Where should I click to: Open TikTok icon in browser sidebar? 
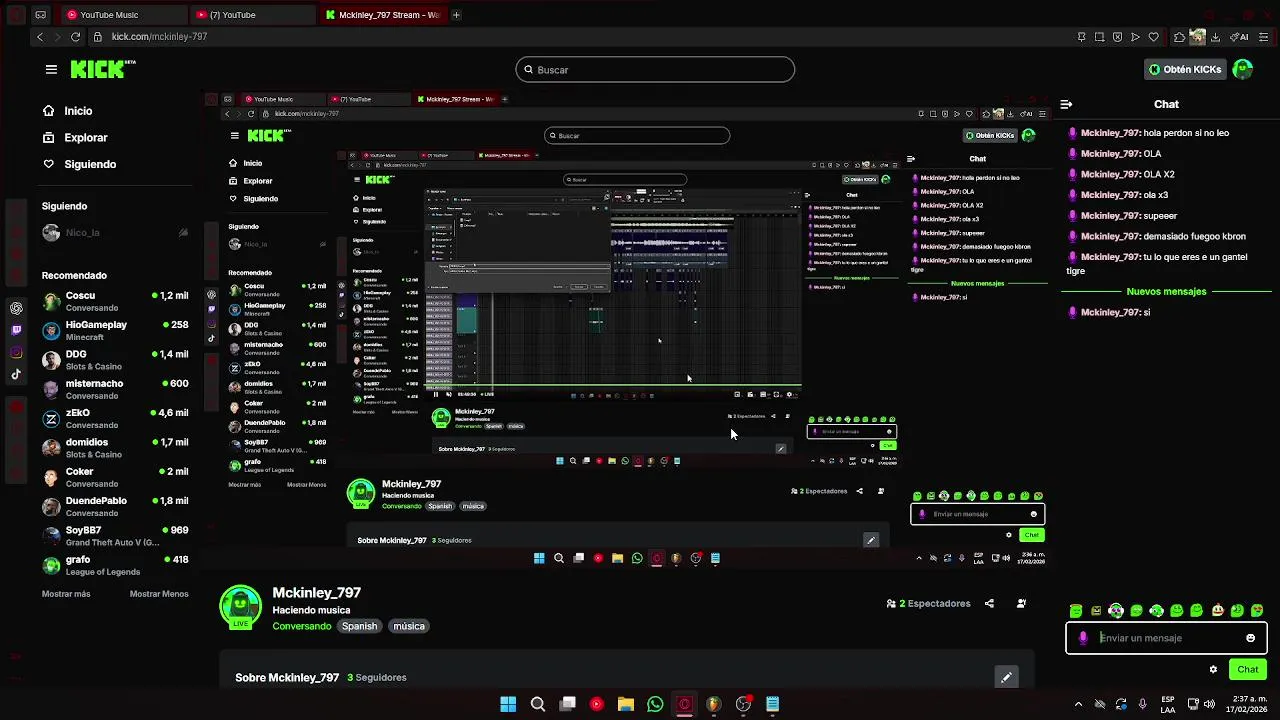(16, 374)
